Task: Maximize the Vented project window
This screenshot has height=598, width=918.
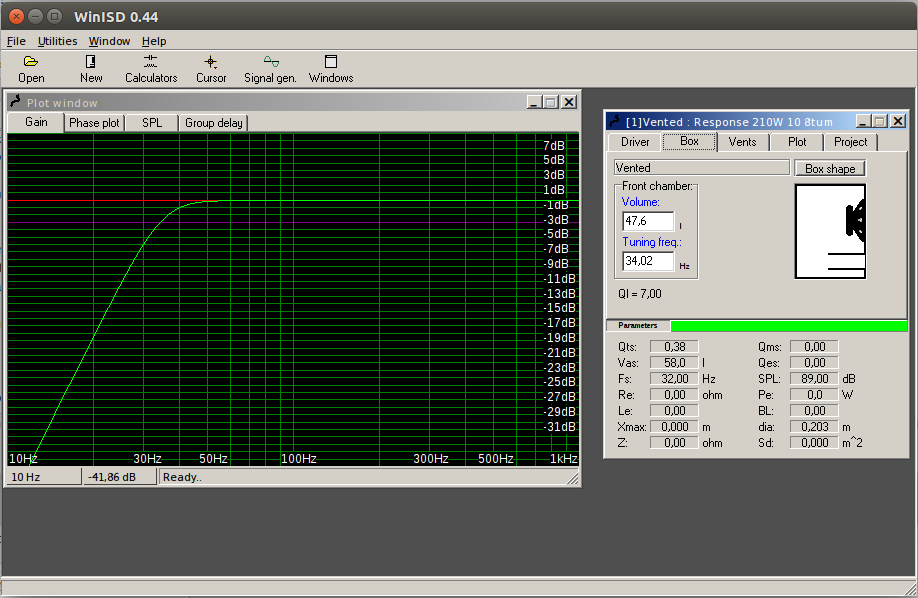Action: point(879,121)
